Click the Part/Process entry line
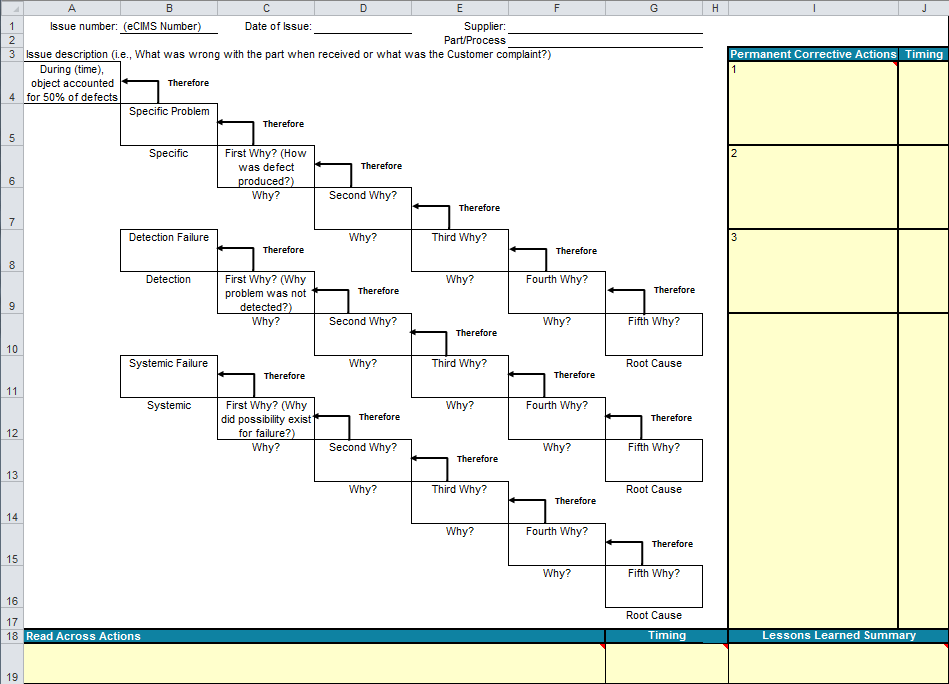This screenshot has width=949, height=684. [607, 41]
